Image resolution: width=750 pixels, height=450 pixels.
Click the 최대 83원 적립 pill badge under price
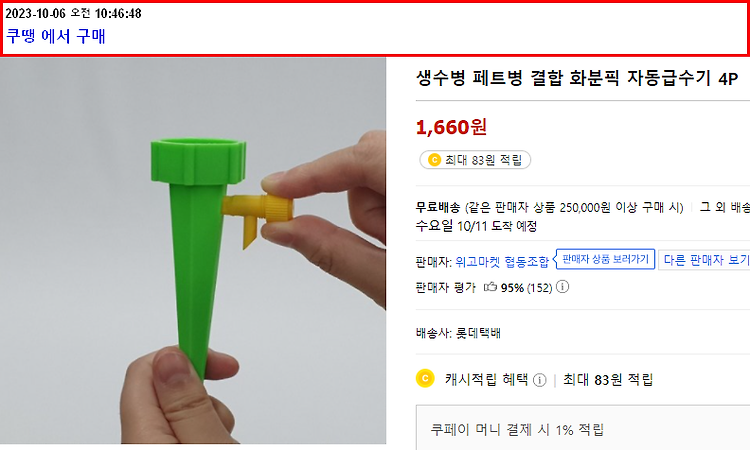click(475, 160)
